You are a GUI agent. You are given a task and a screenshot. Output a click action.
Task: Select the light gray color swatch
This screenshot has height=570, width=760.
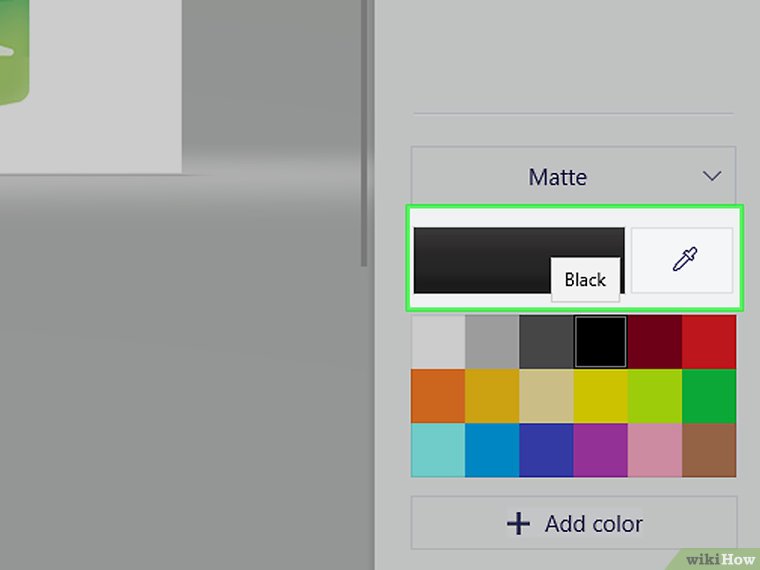pyautogui.click(x=492, y=342)
